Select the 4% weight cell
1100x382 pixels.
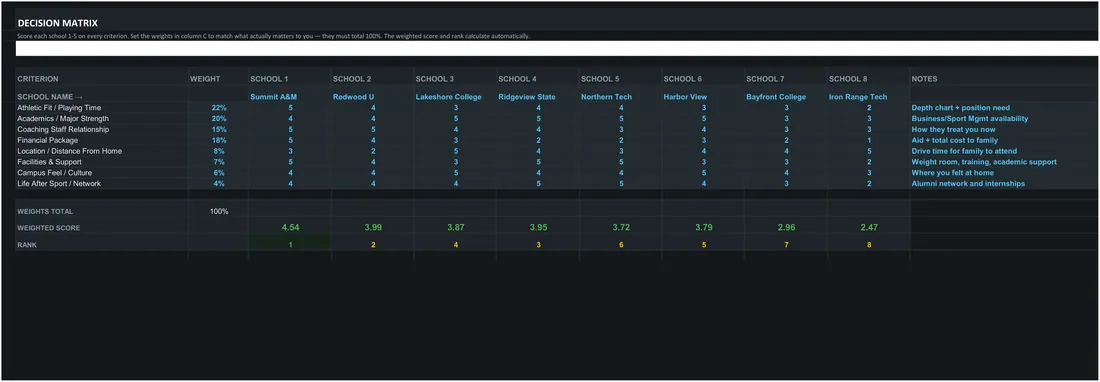point(219,184)
